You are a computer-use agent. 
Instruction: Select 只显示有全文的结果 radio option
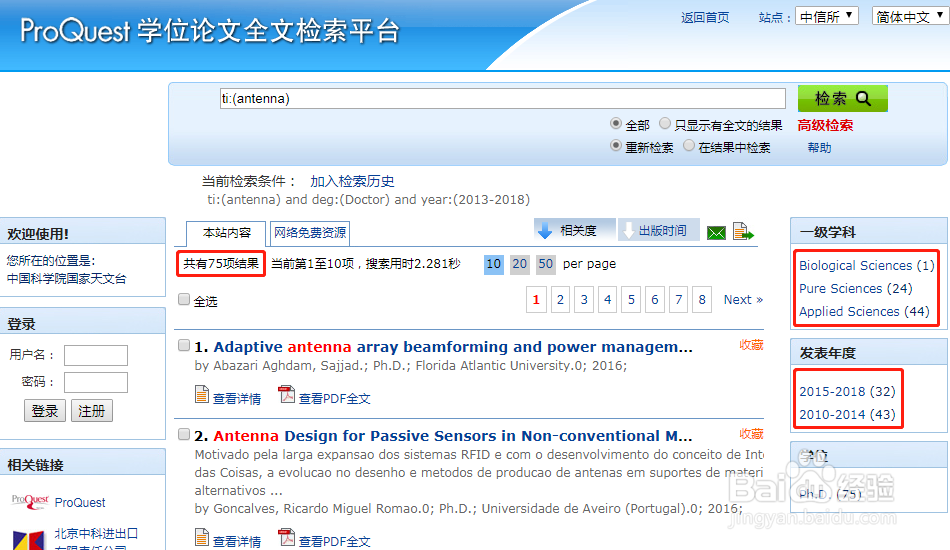click(x=665, y=124)
